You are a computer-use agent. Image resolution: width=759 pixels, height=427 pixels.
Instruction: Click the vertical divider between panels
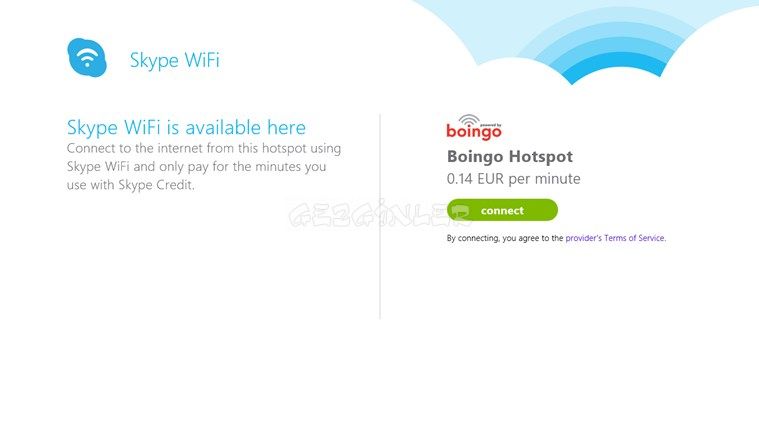(x=380, y=217)
